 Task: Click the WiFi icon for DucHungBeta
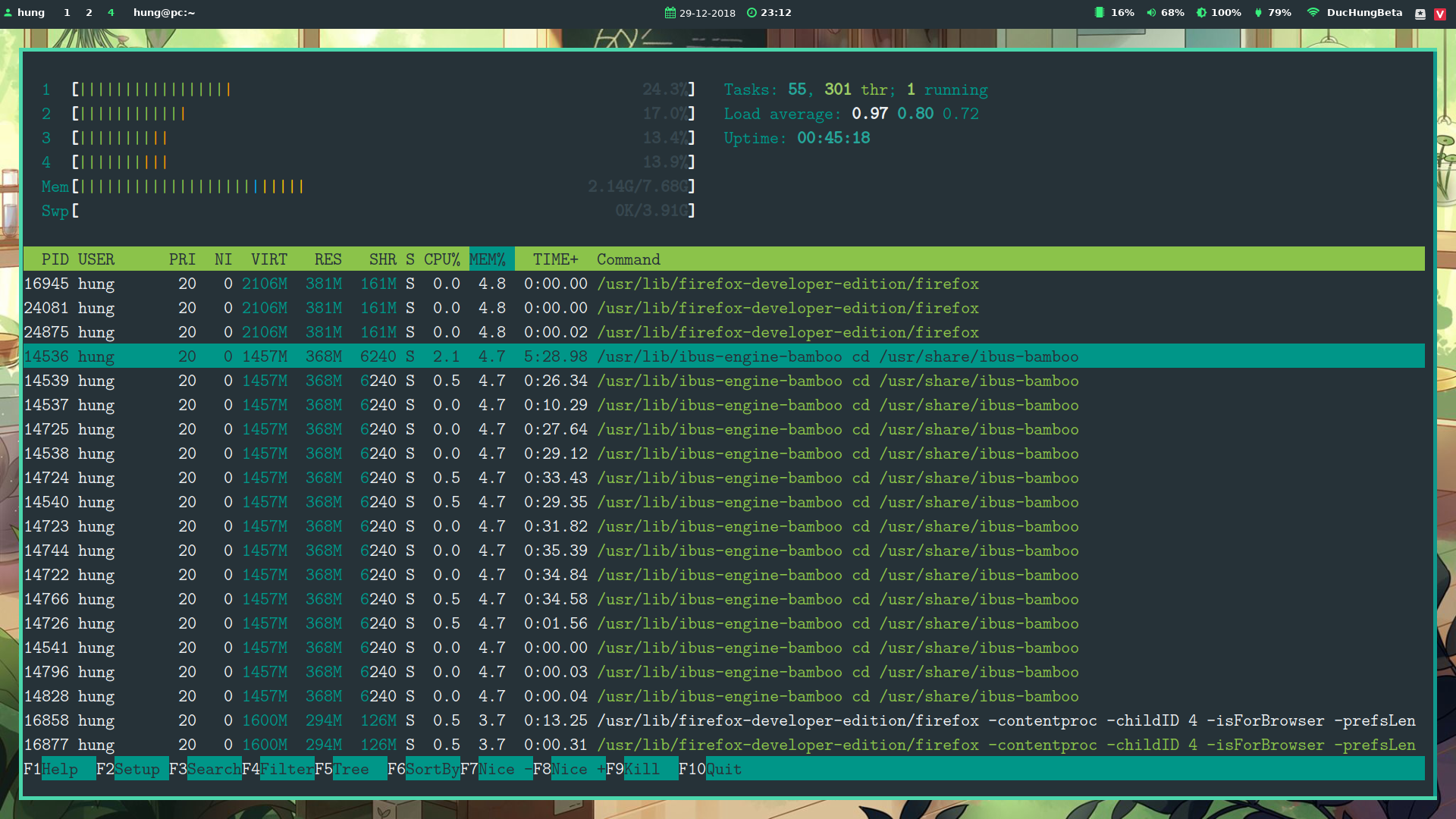1313,12
